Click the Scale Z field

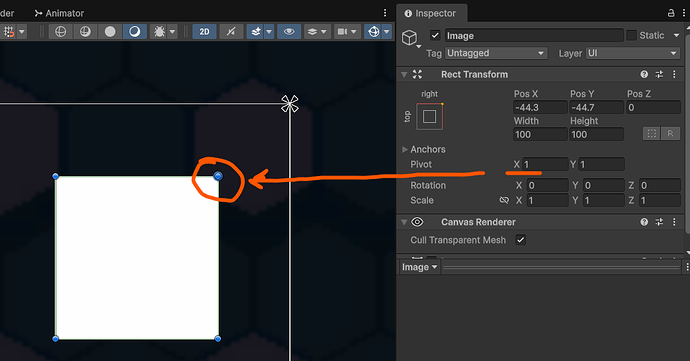click(660, 200)
